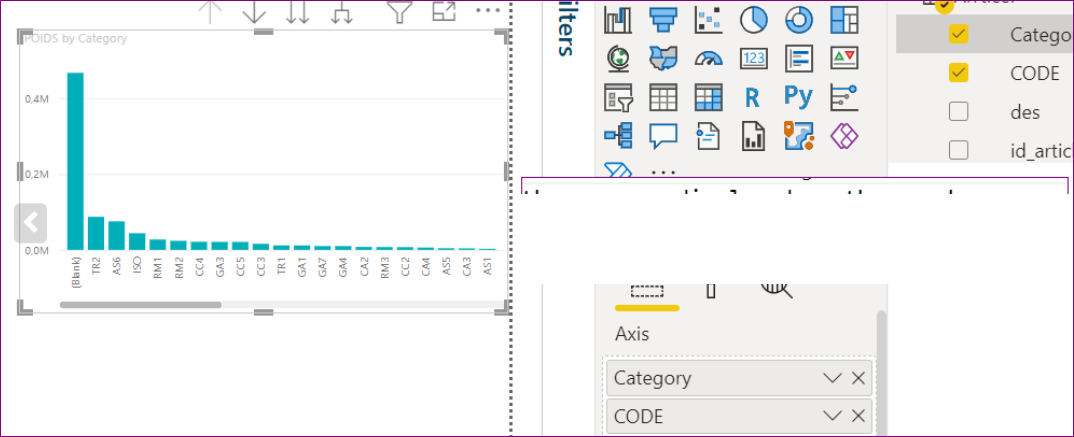
Task: Choose the KPI visualization
Action: click(x=844, y=59)
